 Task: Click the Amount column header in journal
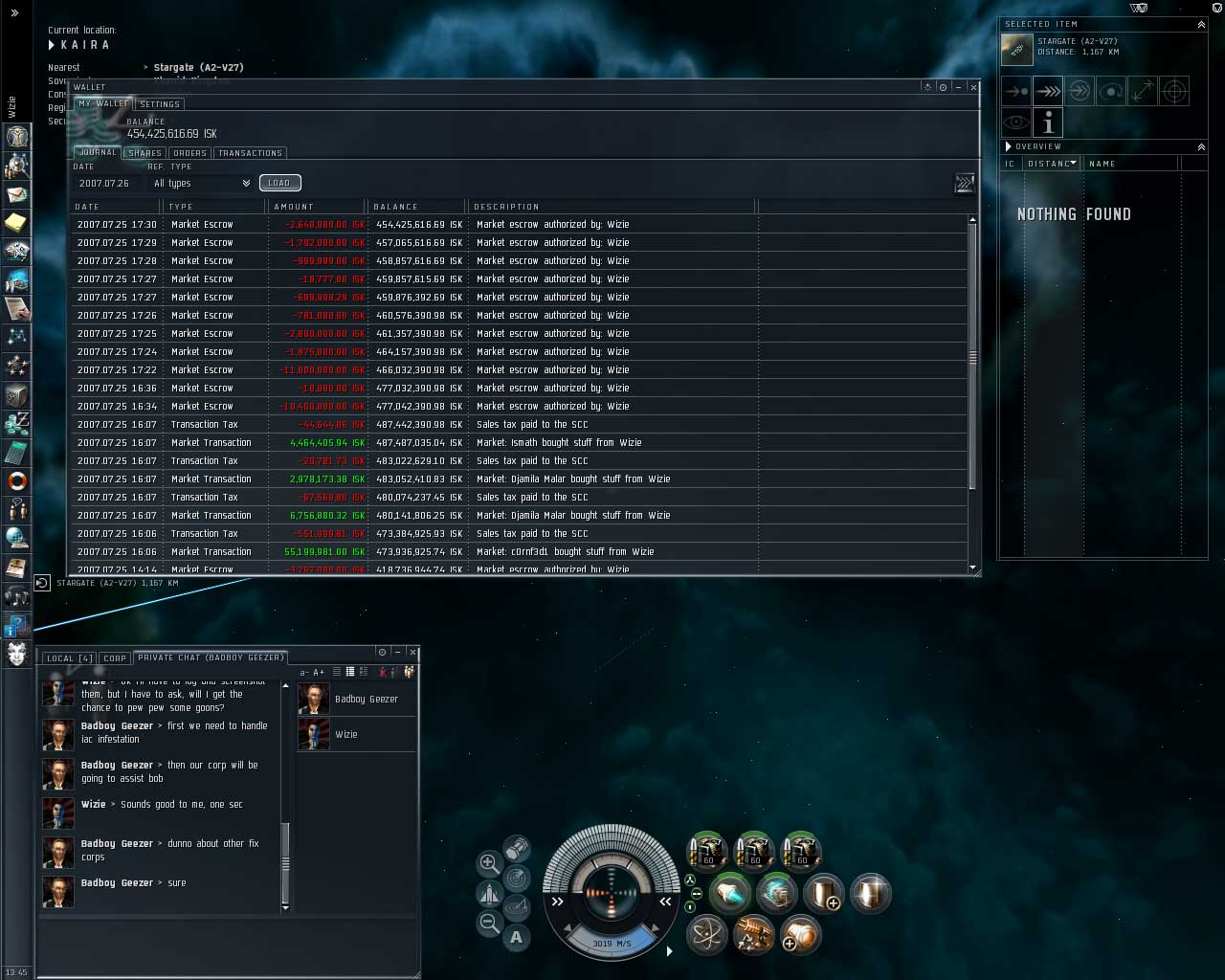point(318,207)
